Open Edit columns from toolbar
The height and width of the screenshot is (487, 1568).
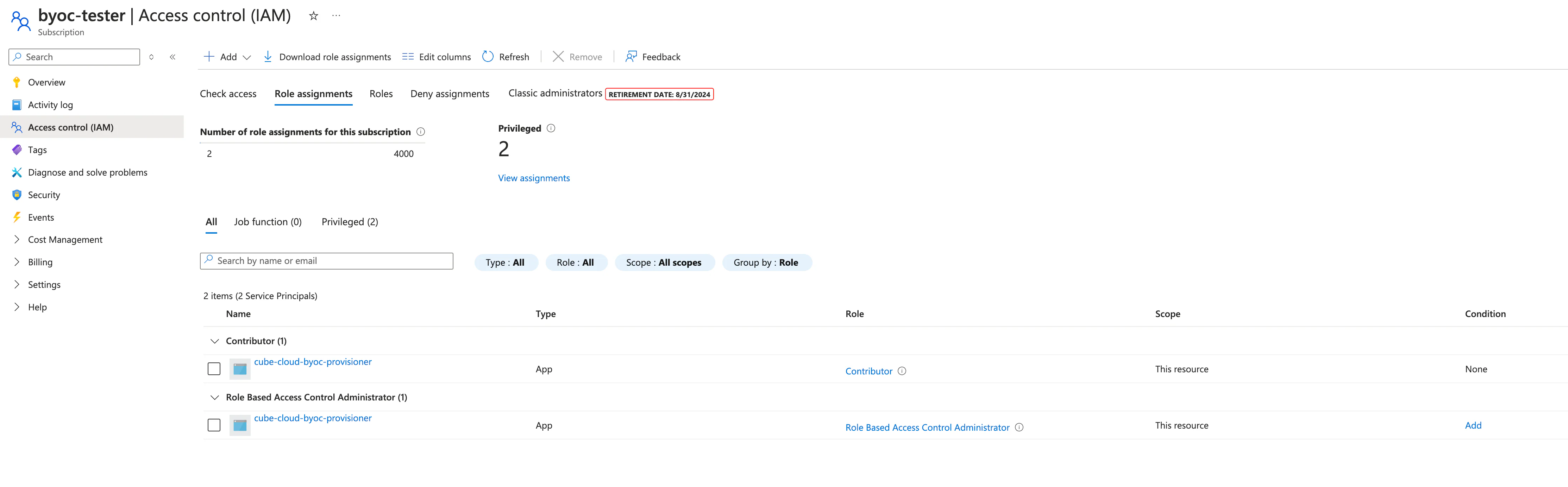pos(437,57)
